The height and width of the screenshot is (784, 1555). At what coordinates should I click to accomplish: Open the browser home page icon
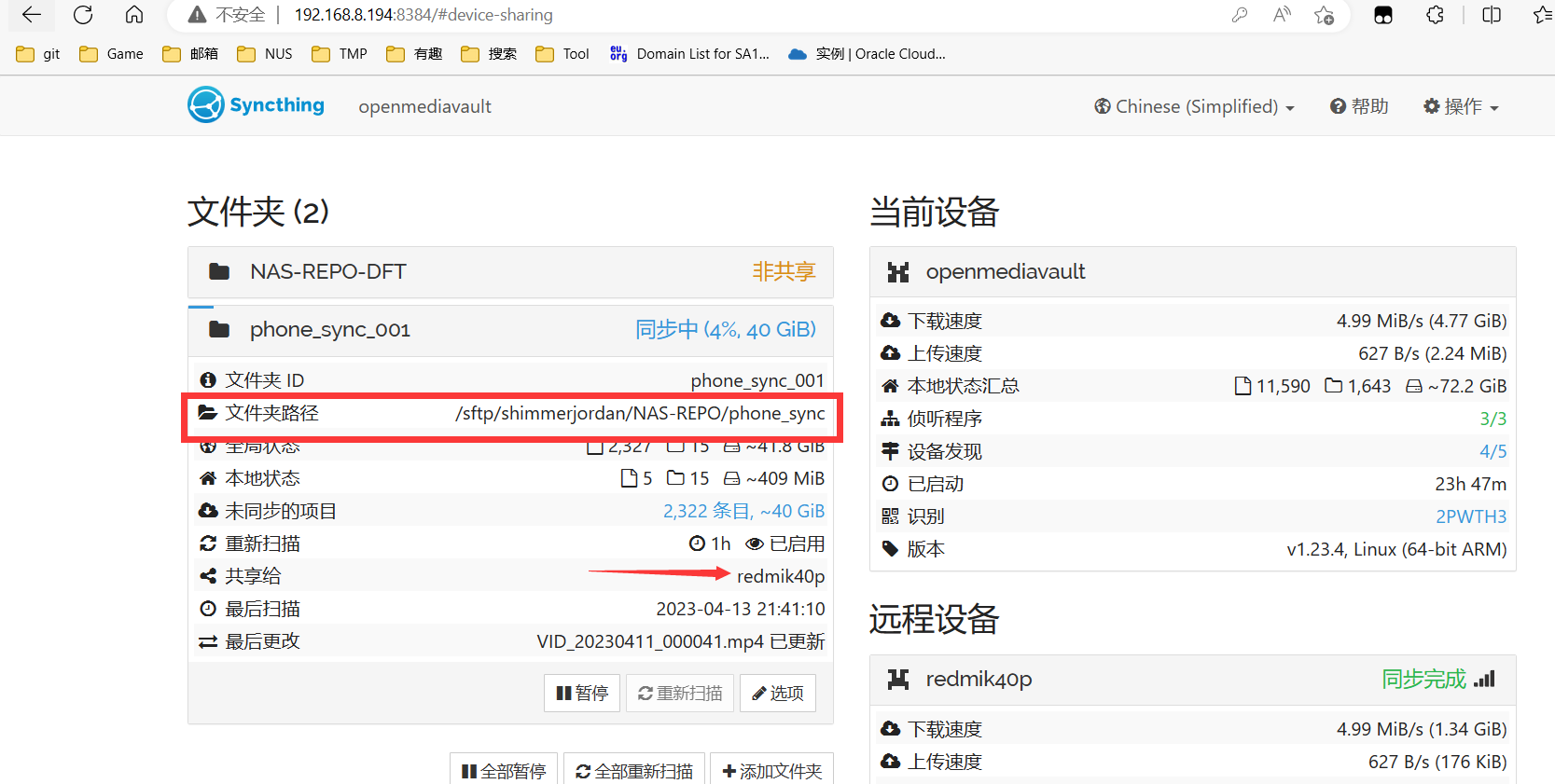click(x=134, y=15)
